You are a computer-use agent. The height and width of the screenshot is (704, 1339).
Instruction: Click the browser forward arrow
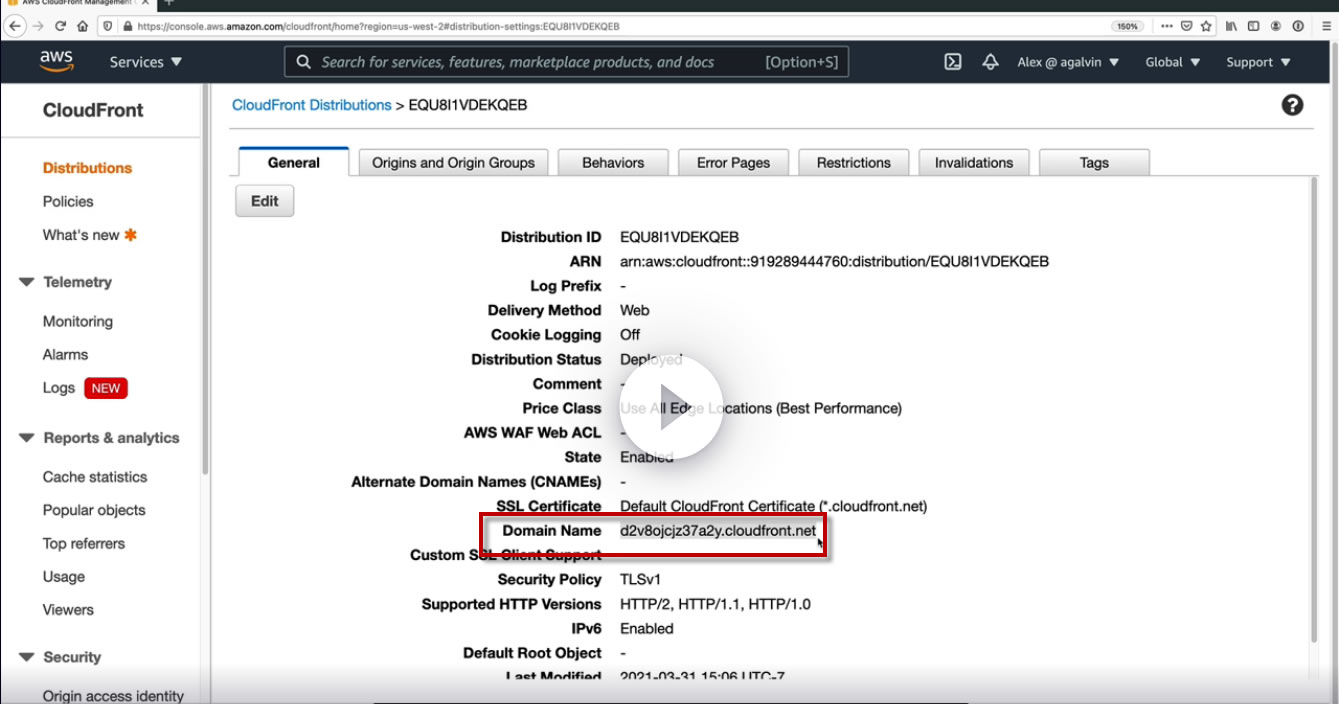(x=38, y=26)
